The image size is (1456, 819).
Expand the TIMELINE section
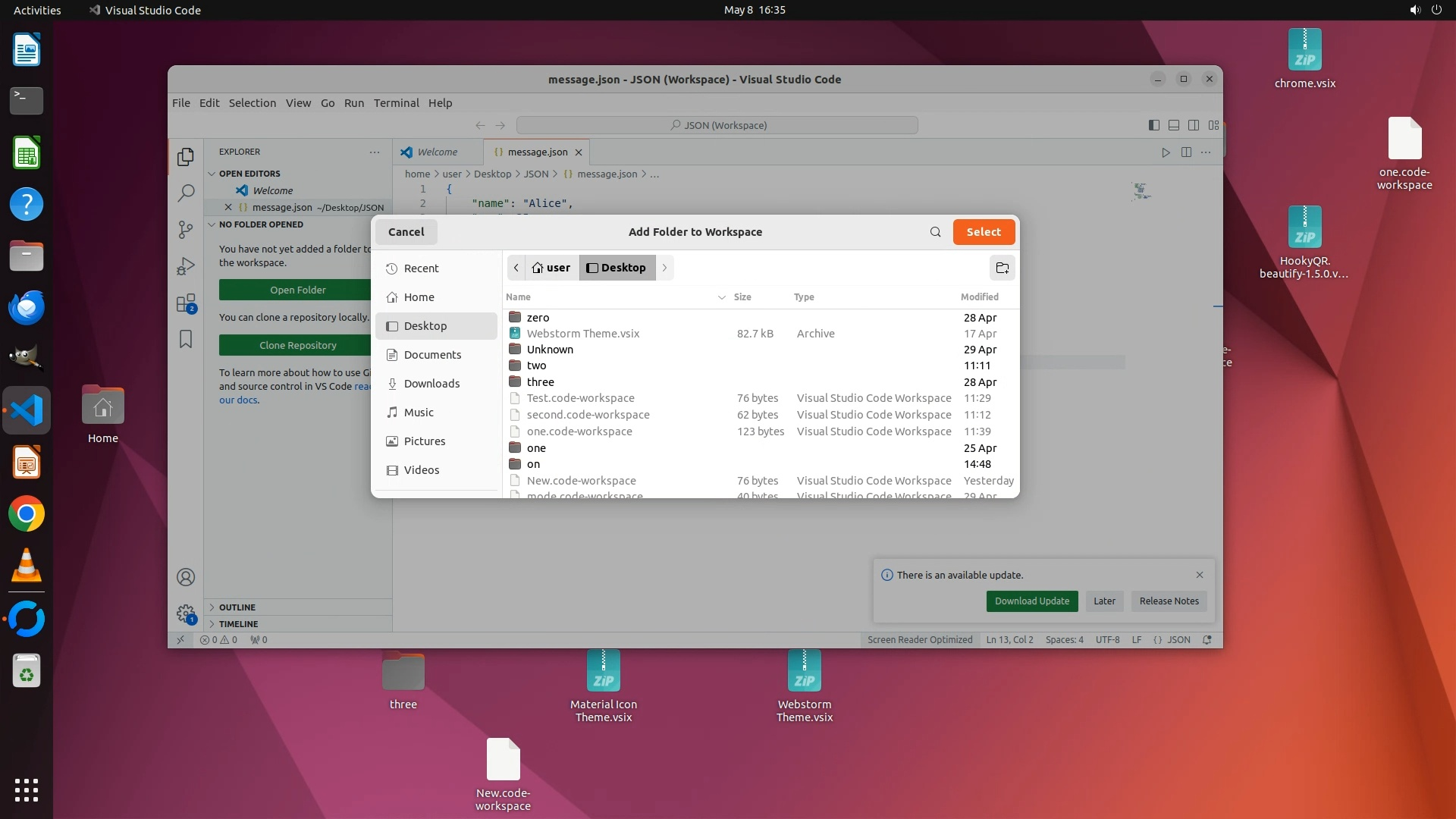[238, 624]
